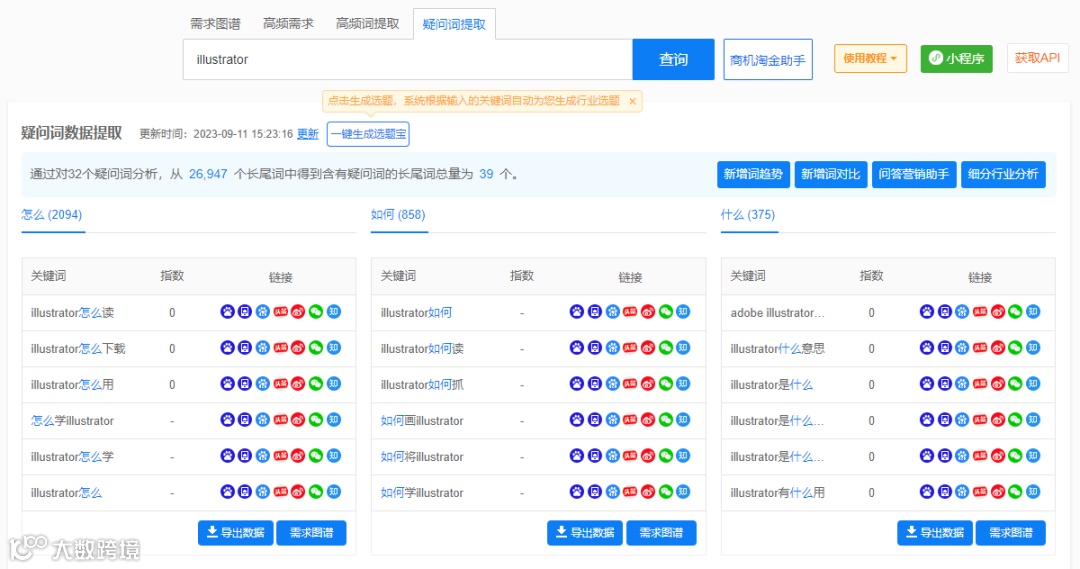Click 需求图谱 button under 如何 table
The image size is (1080, 569).
coord(661,532)
